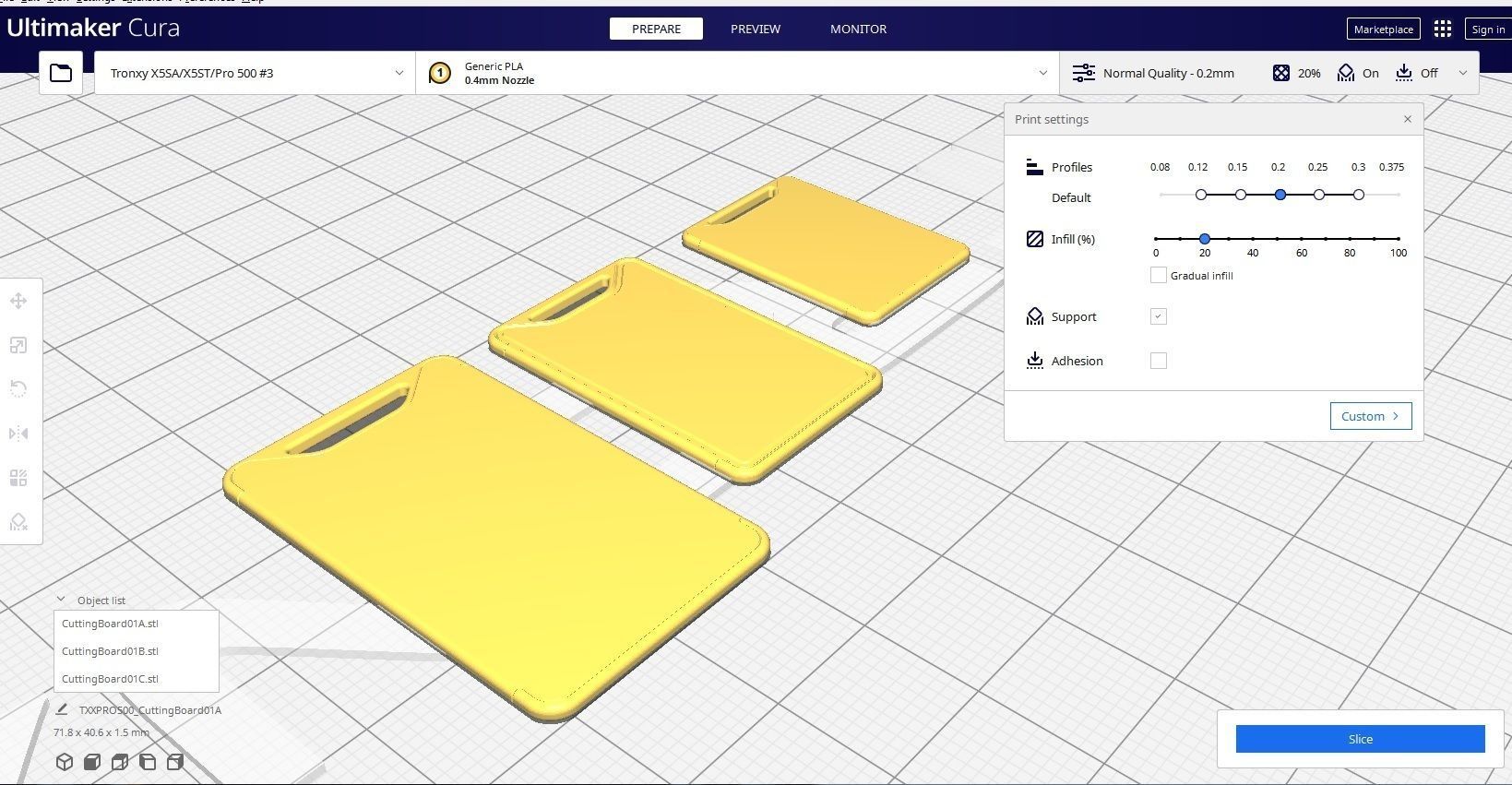1512x785 pixels.
Task: Enable Gradual infill checkbox
Action: point(1159,275)
